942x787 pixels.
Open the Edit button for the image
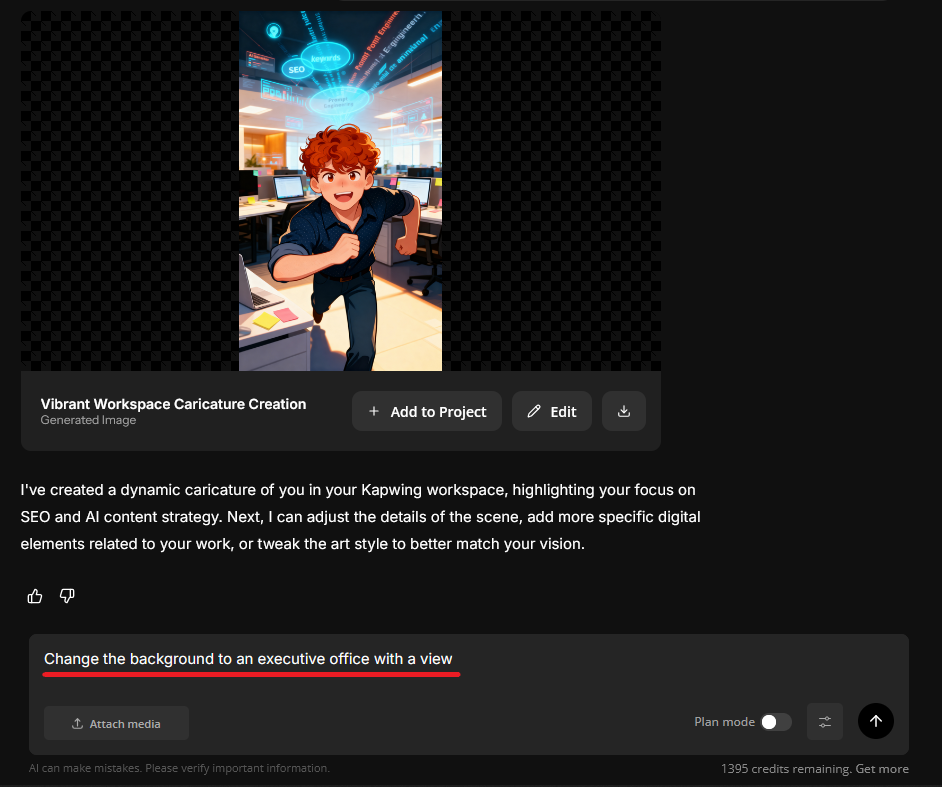pos(551,411)
